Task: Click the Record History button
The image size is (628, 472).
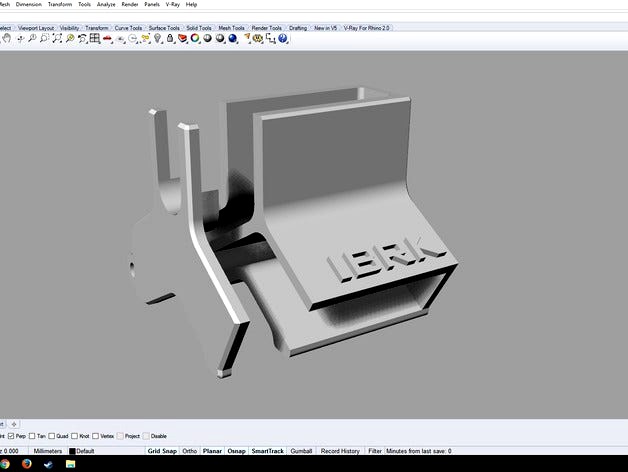Action: (338, 451)
